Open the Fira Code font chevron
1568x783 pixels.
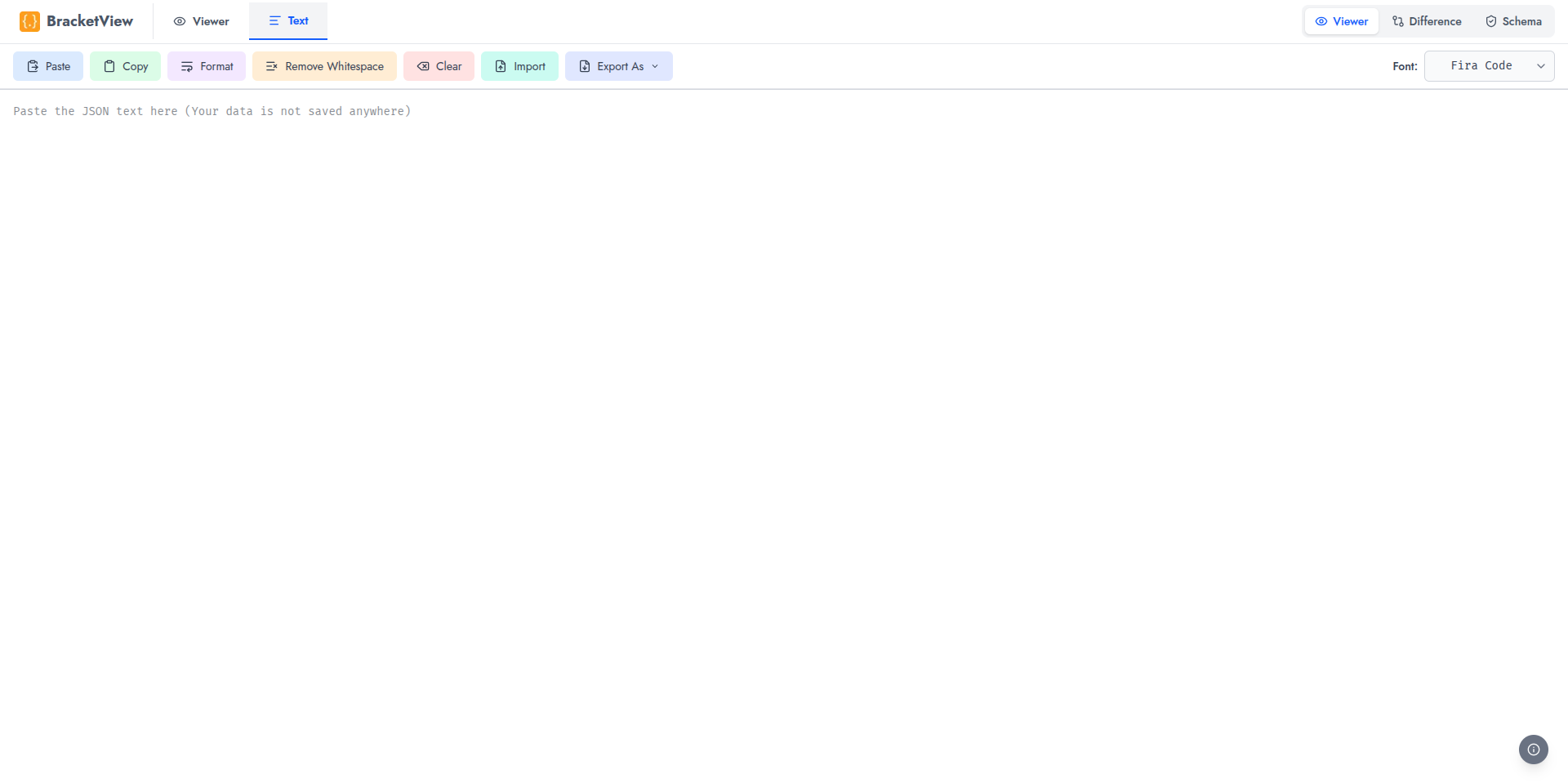[1541, 66]
